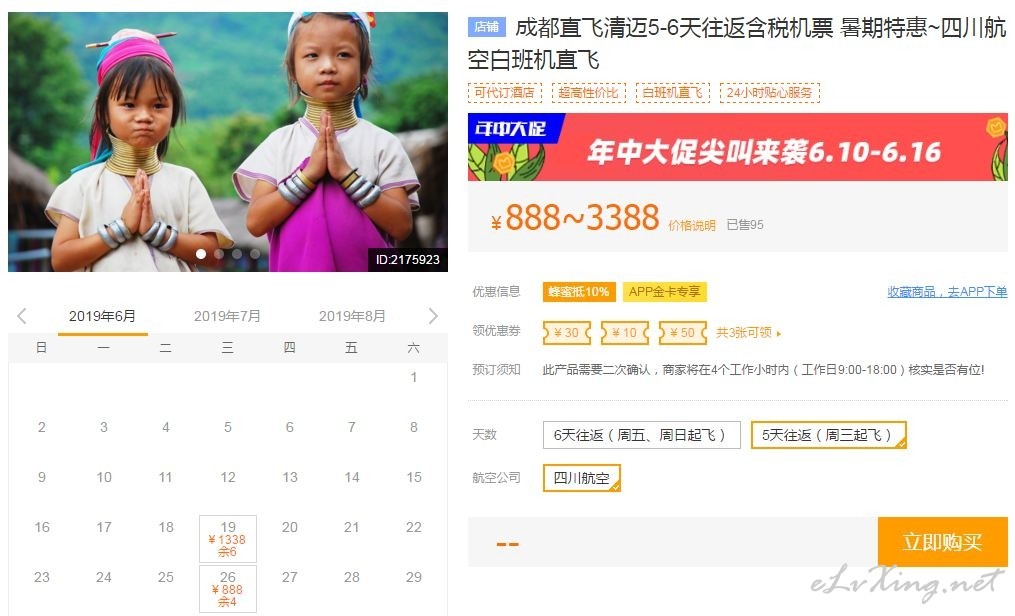1015x616 pixels.
Task: Select 6天往返 (周五、周日起飞) option
Action: (641, 435)
